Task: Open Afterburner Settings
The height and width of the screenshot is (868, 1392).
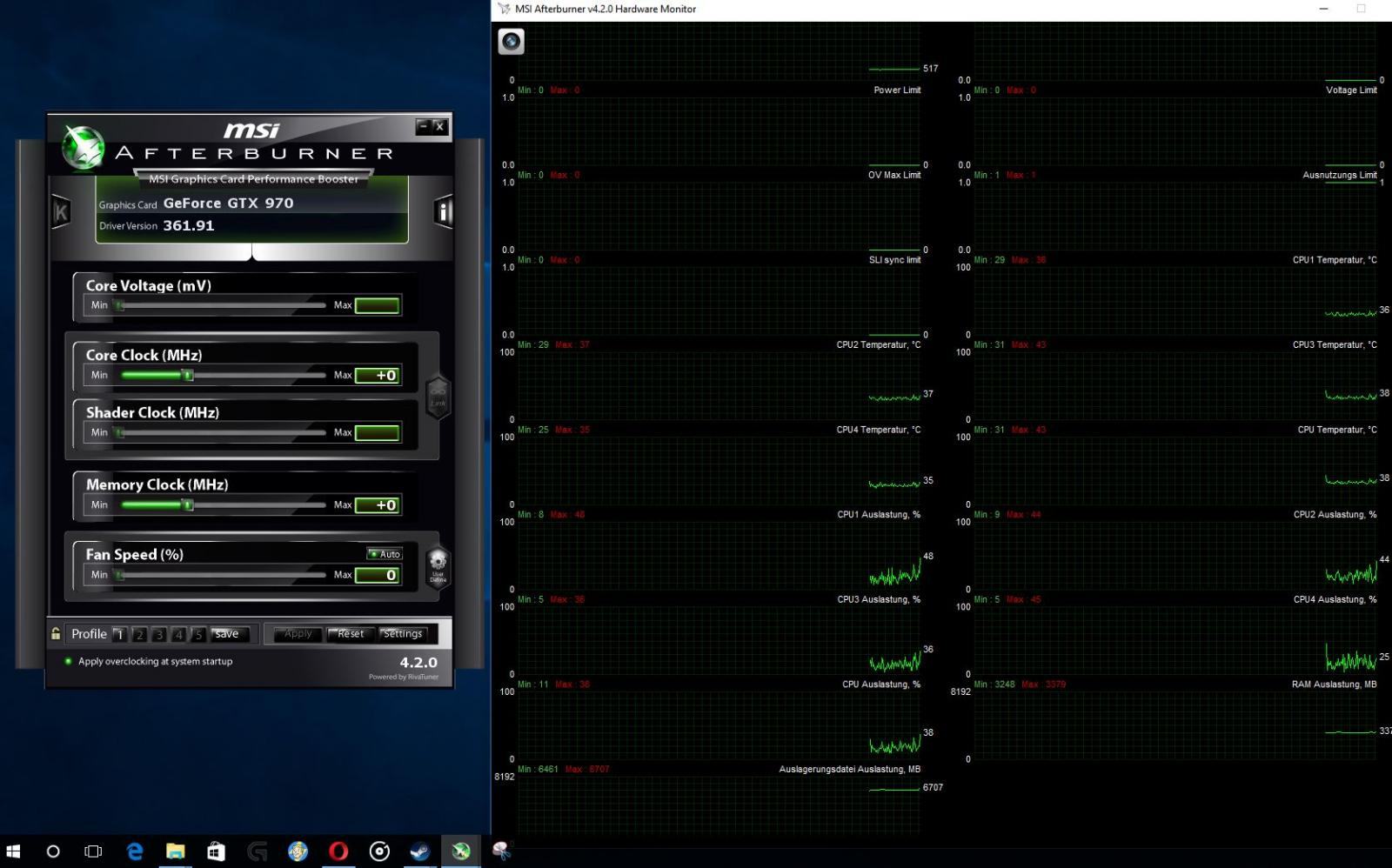Action: (x=403, y=634)
